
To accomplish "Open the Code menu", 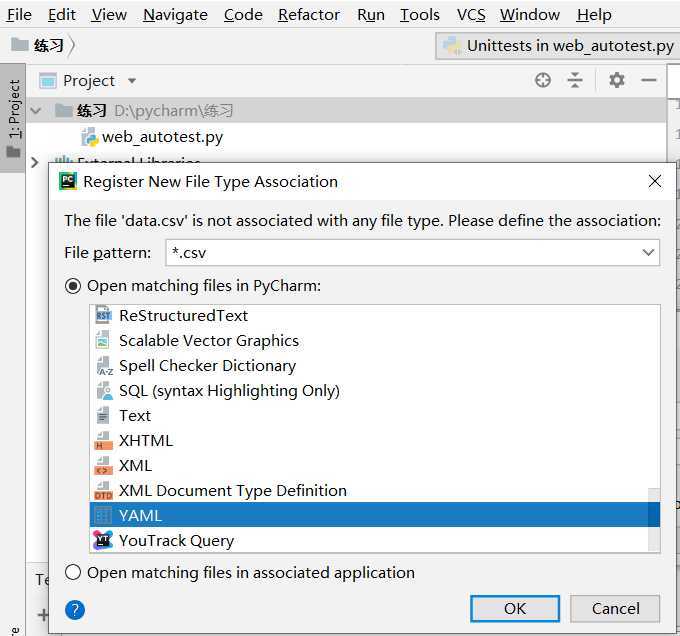I will 243,15.
